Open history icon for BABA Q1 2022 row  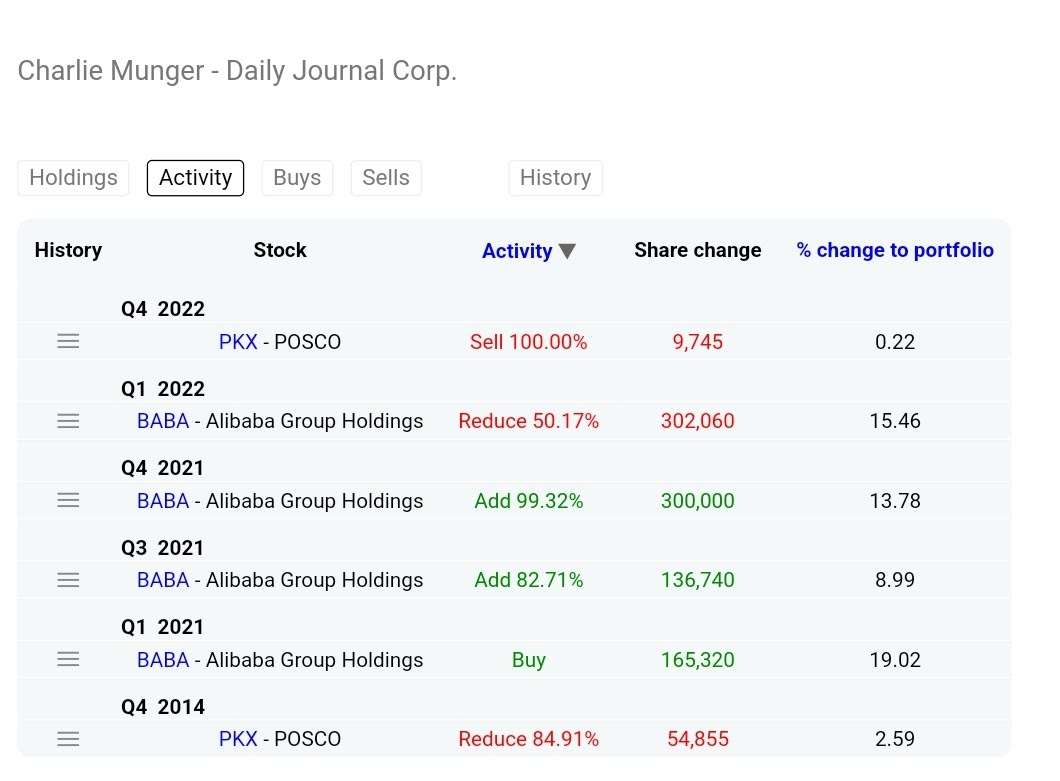click(68, 421)
